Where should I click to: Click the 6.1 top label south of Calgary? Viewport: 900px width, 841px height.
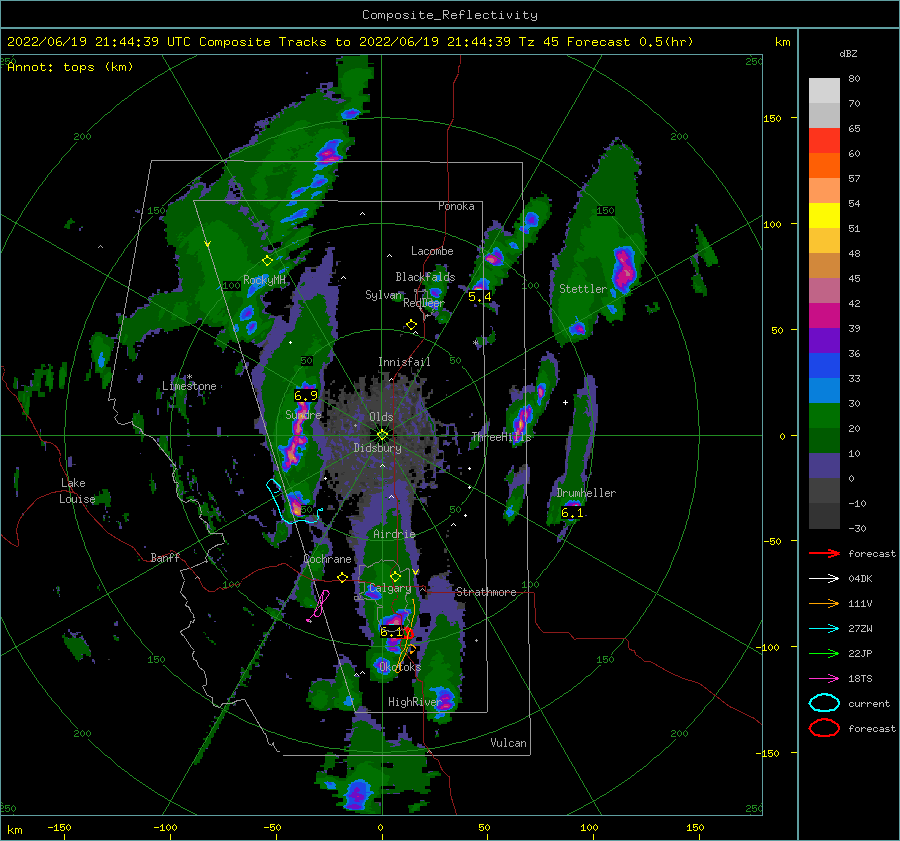pos(391,632)
